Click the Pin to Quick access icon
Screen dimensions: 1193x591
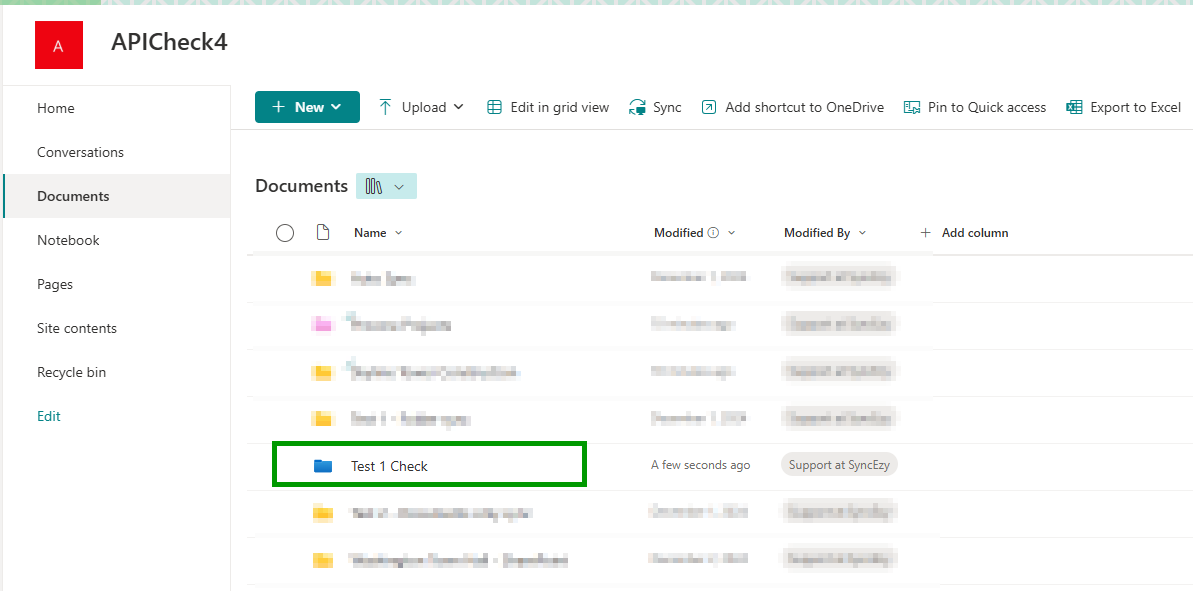tap(911, 107)
